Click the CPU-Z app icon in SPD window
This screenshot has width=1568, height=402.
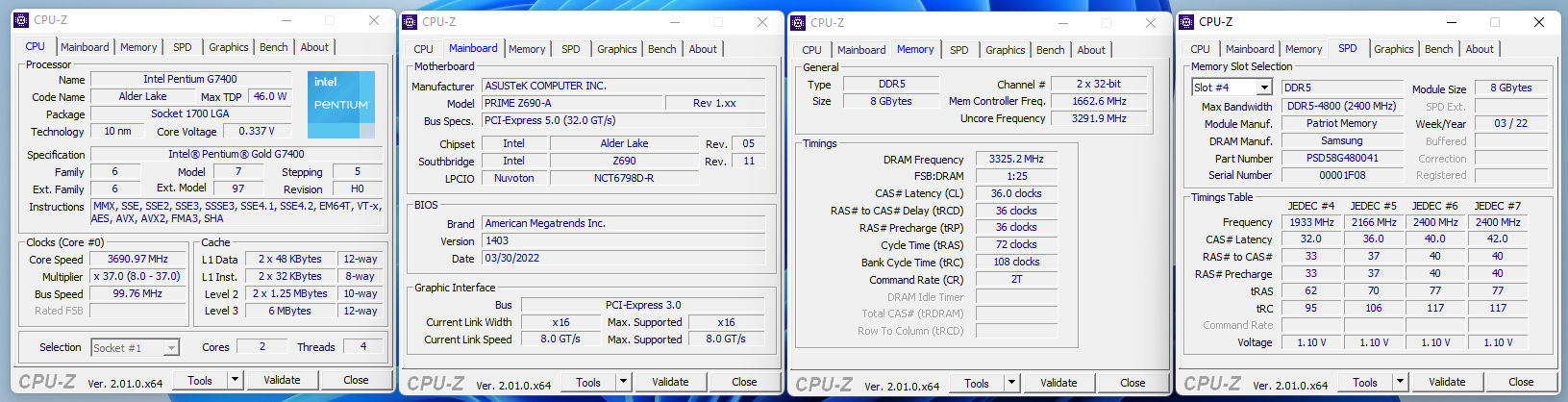coord(1186,22)
